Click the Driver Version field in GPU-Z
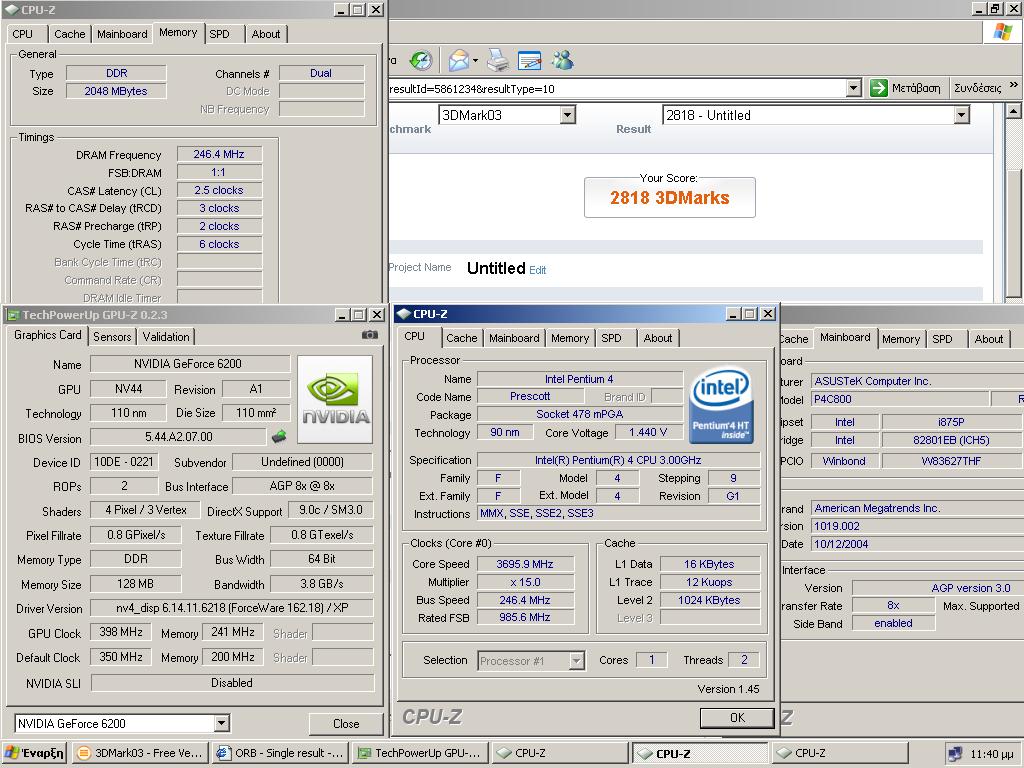 [232, 608]
